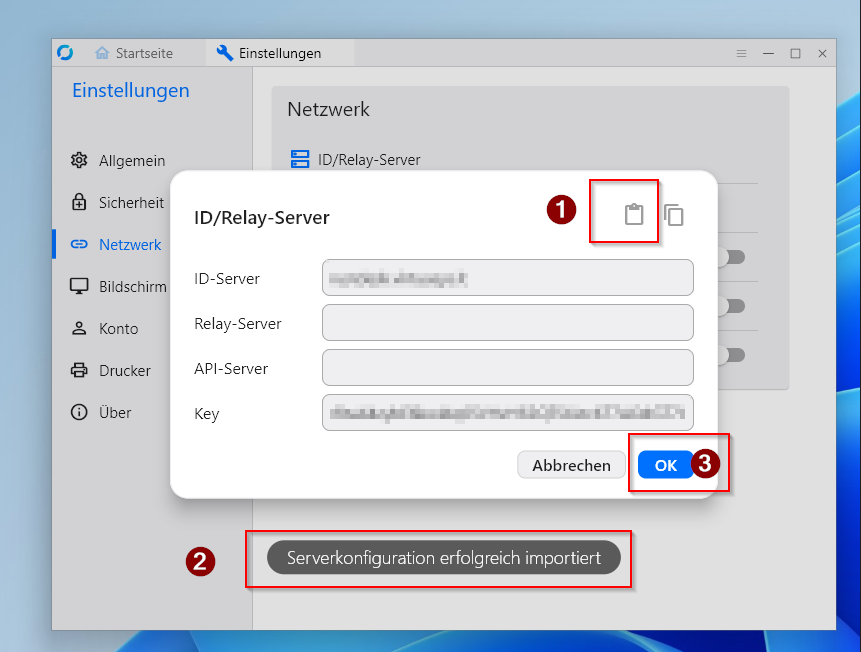Image resolution: width=861 pixels, height=652 pixels.
Task: Select the ID/Relay-Server server icon
Action: click(299, 158)
